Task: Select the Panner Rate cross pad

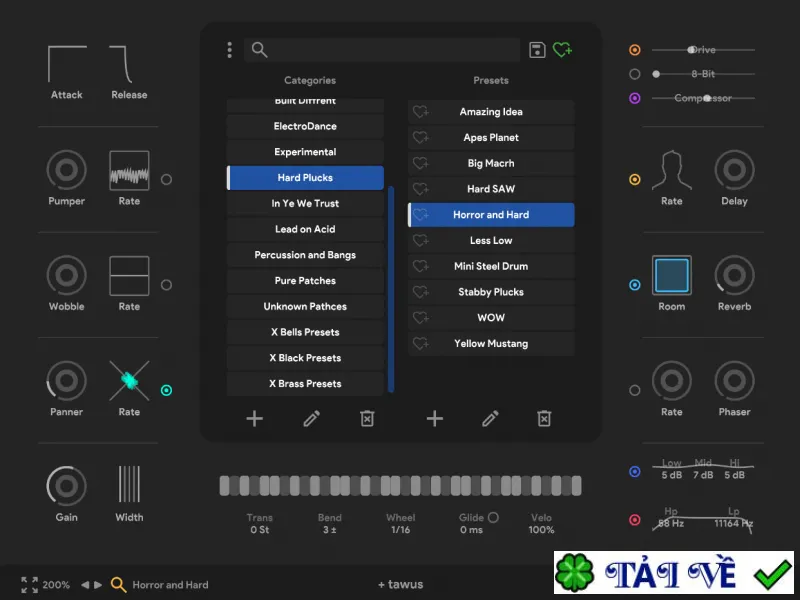Action: click(x=129, y=381)
